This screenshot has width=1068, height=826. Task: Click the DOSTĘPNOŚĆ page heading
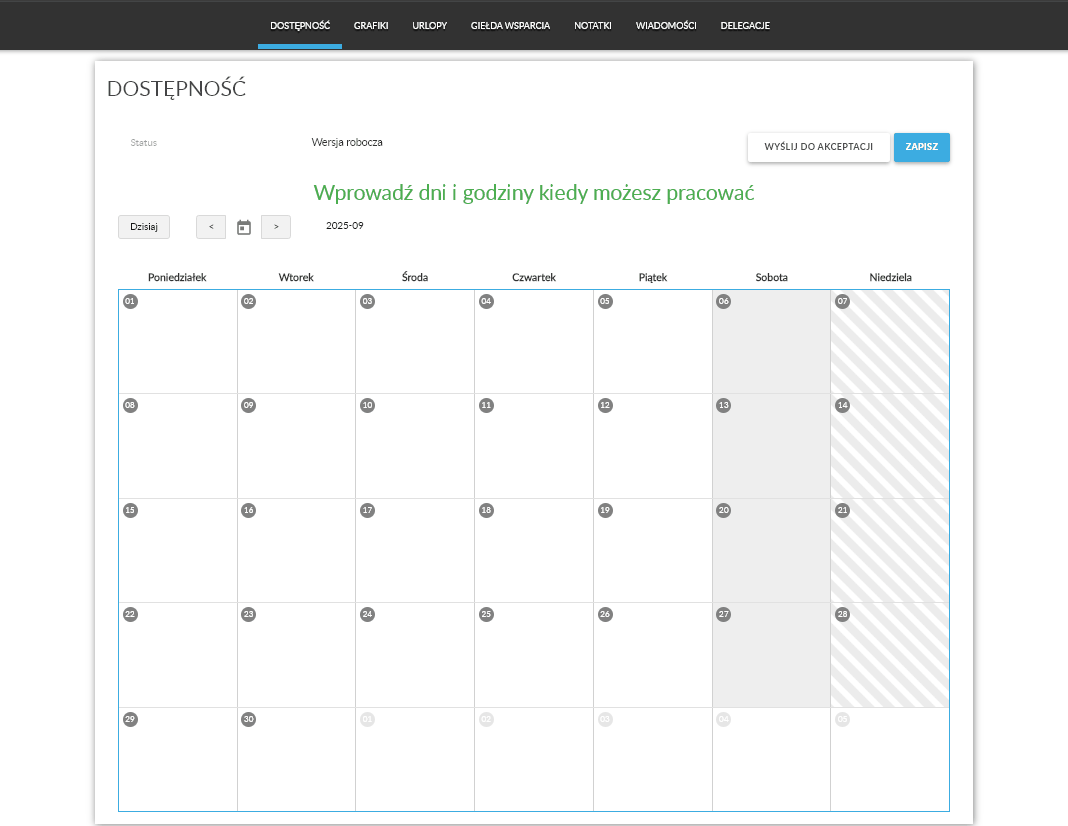point(176,89)
